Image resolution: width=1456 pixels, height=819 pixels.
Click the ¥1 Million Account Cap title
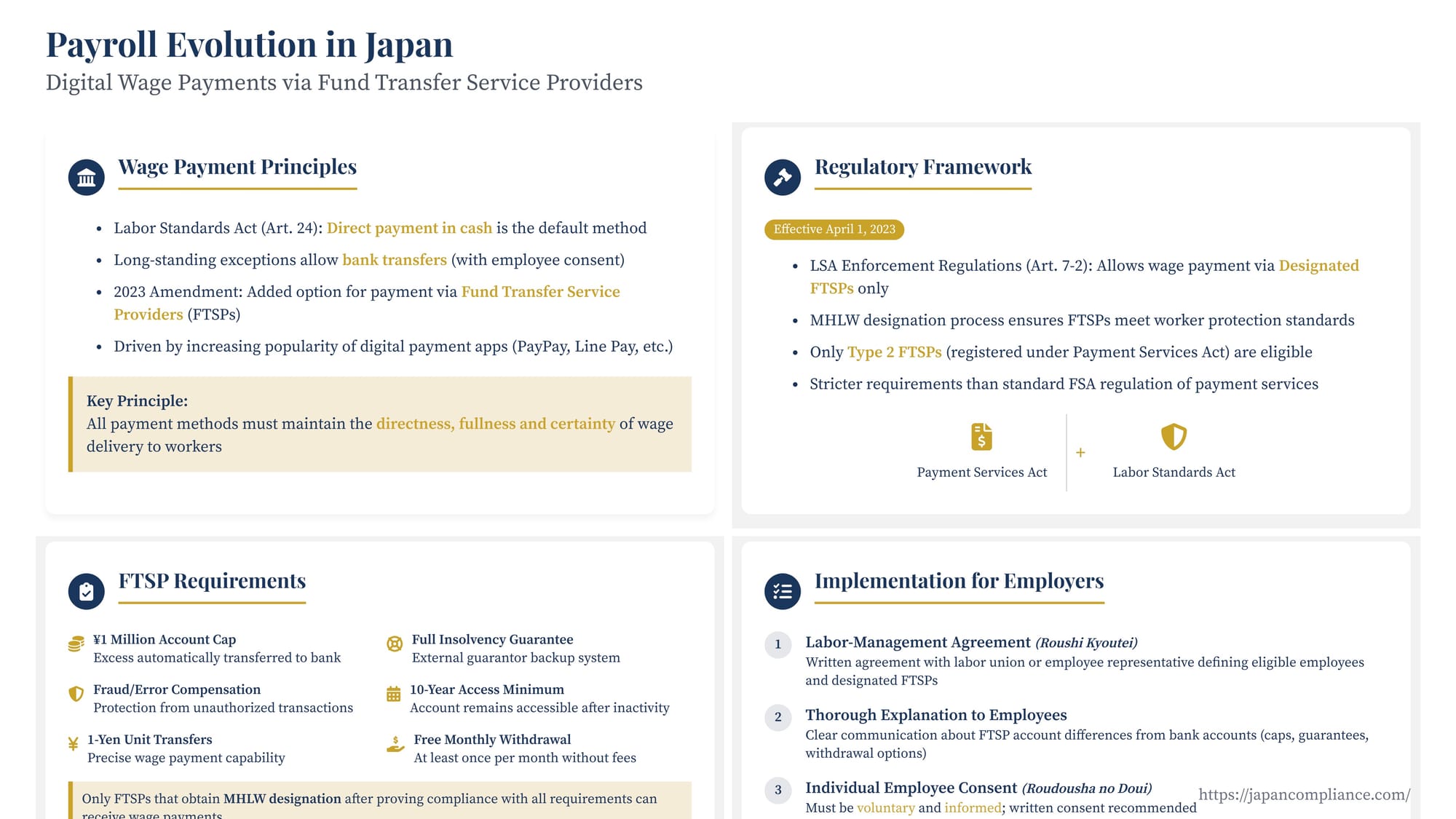(165, 639)
